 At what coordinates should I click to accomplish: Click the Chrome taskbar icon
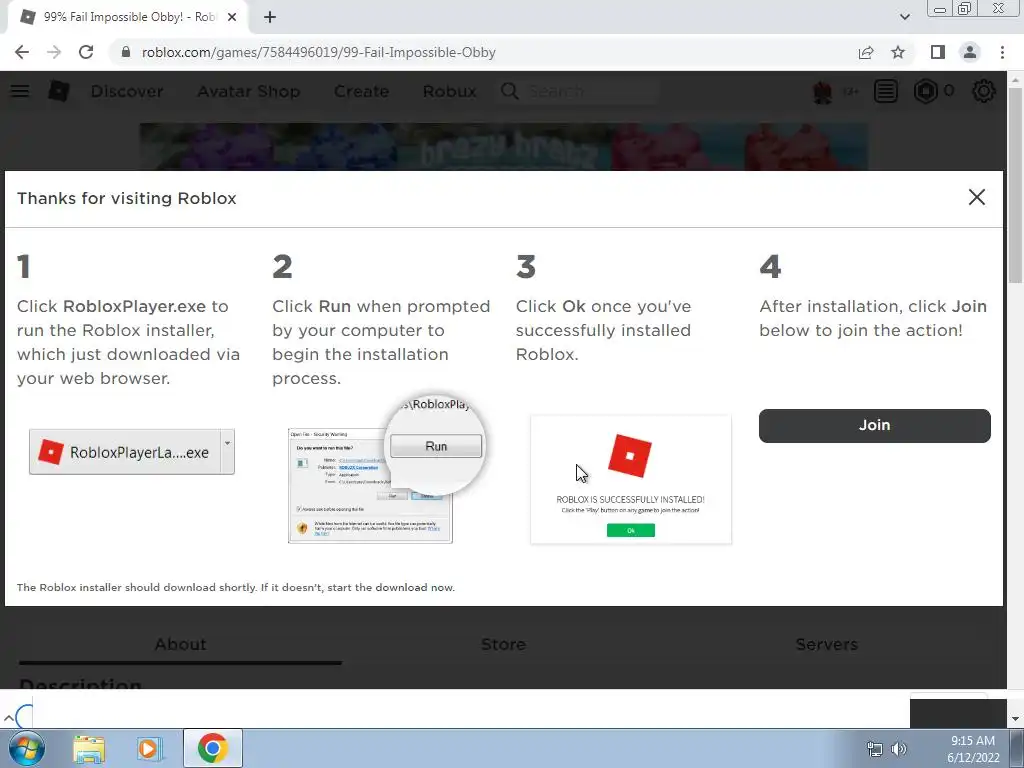[212, 748]
